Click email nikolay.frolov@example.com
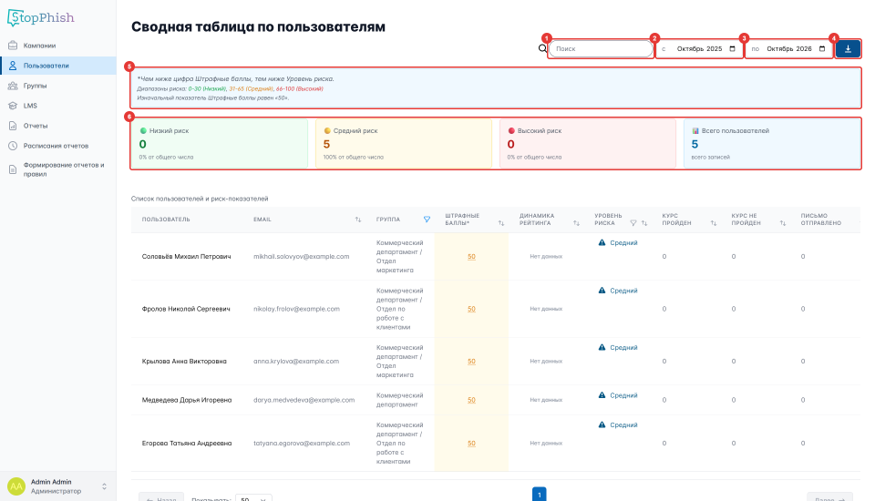 pyautogui.click(x=296, y=309)
